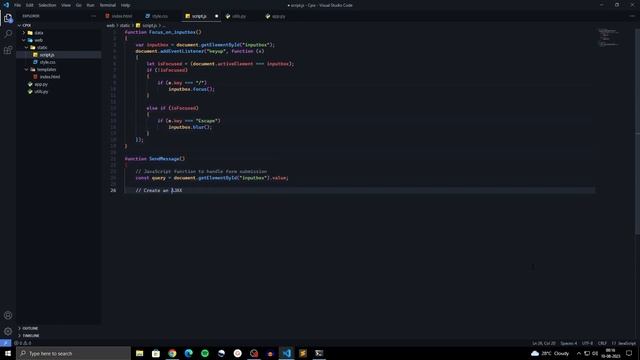Open utils.py in the file tree

pyautogui.click(x=59, y=91)
